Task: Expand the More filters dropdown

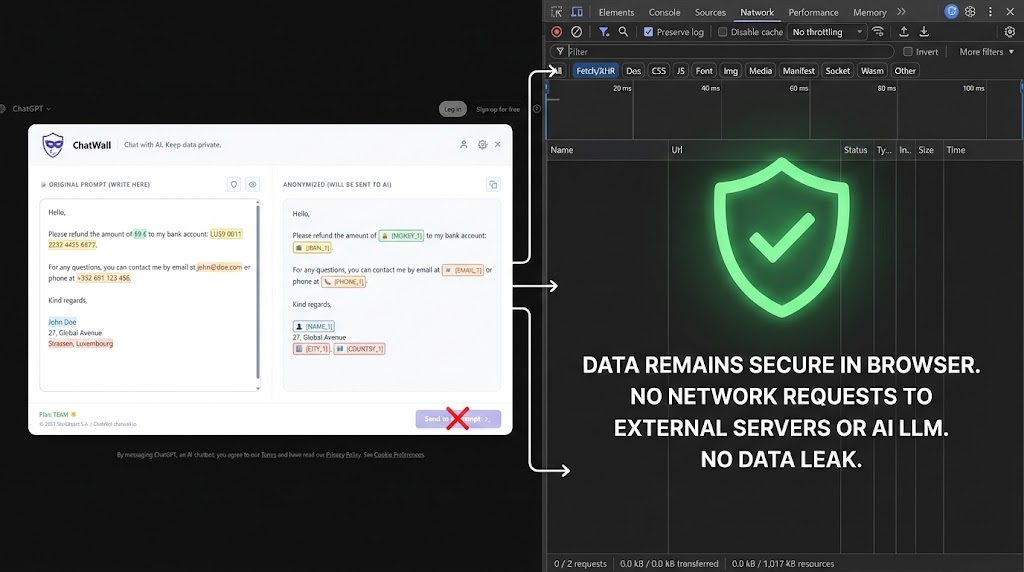Action: point(986,52)
